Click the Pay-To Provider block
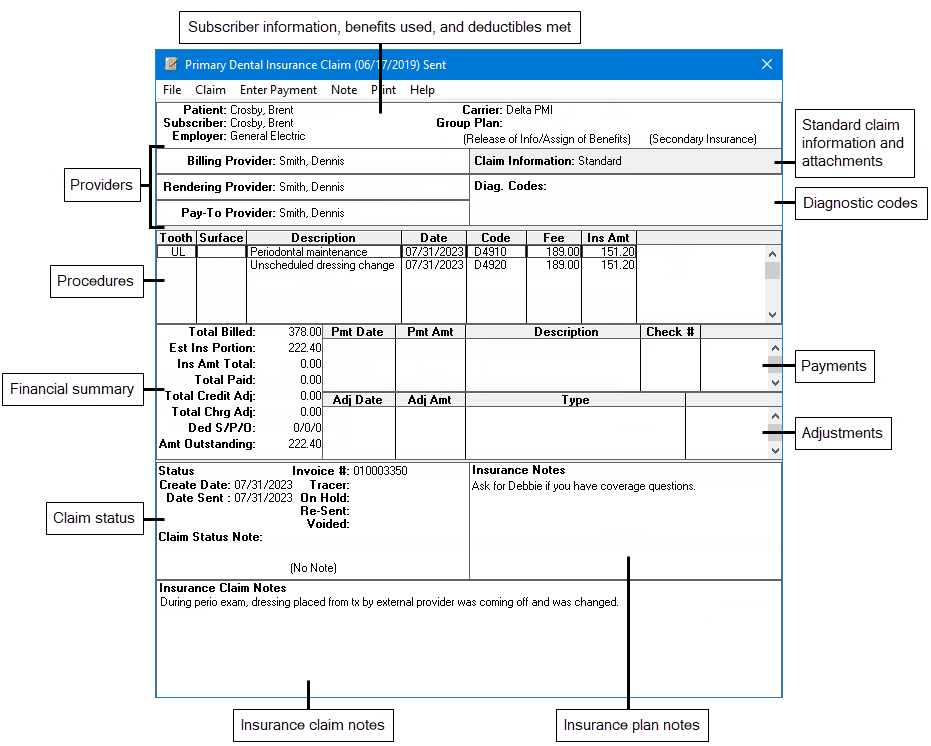This screenshot has height=746, width=931. pyautogui.click(x=312, y=213)
